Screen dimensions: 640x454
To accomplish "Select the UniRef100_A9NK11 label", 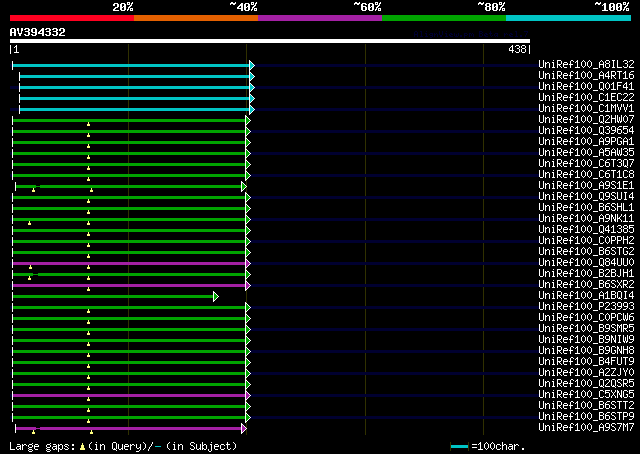I will click(x=586, y=218).
